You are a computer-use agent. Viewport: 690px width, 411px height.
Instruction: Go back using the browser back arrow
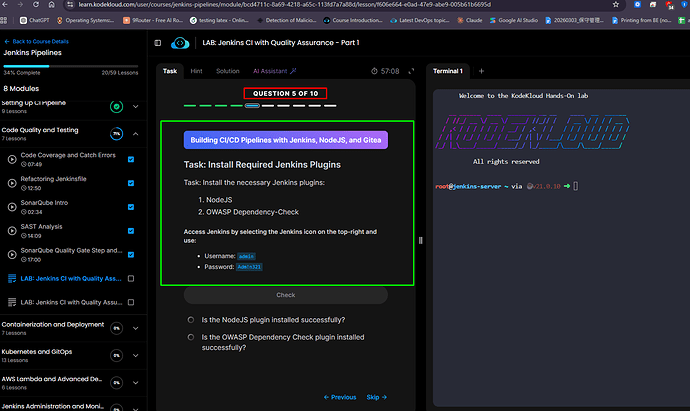coord(6,4)
